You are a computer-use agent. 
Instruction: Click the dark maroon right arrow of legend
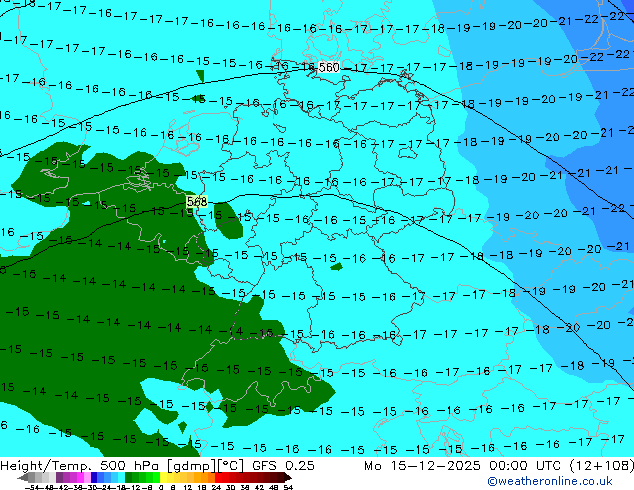tap(288, 478)
